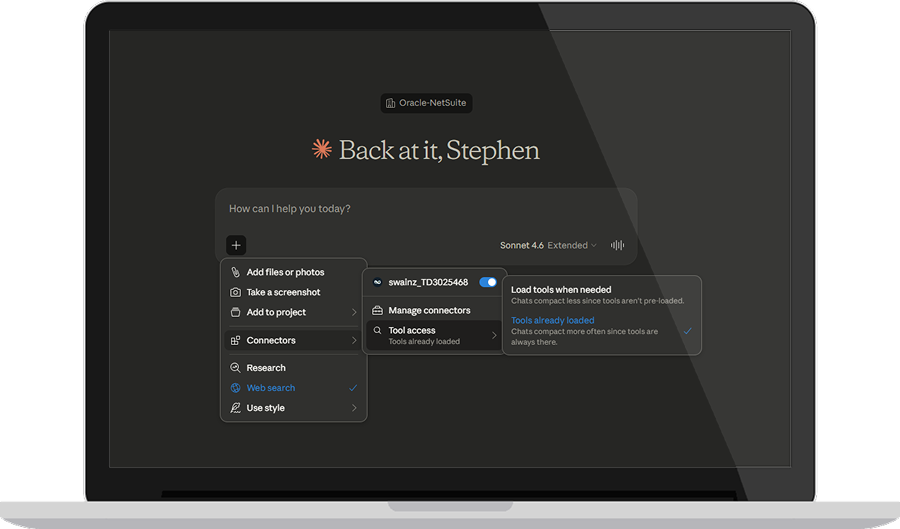900x529 pixels.
Task: Expand the Connectors submenu chevron
Action: point(354,340)
